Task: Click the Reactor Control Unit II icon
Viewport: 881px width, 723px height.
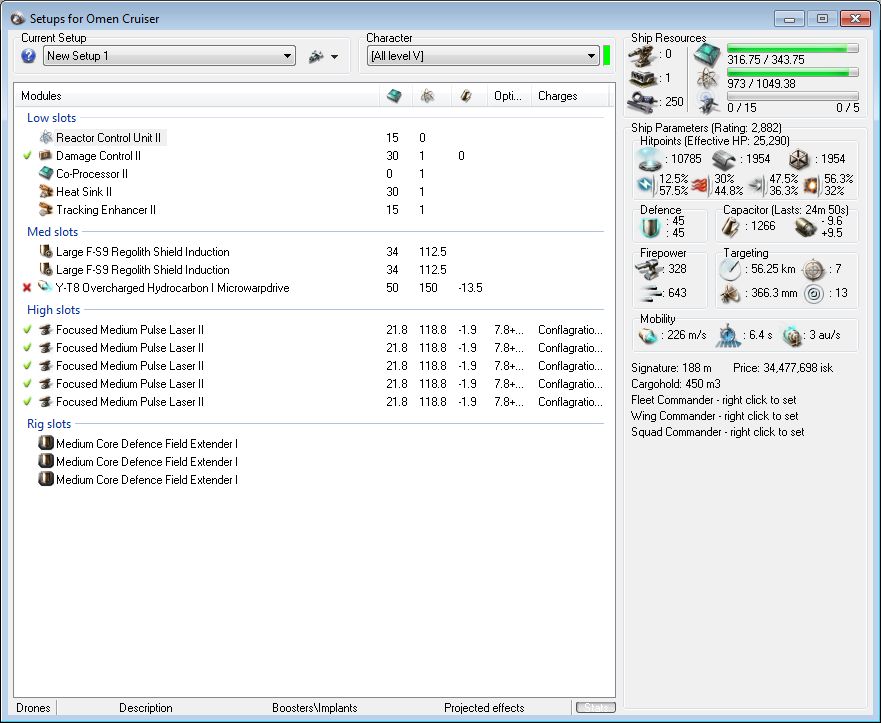Action: point(46,137)
